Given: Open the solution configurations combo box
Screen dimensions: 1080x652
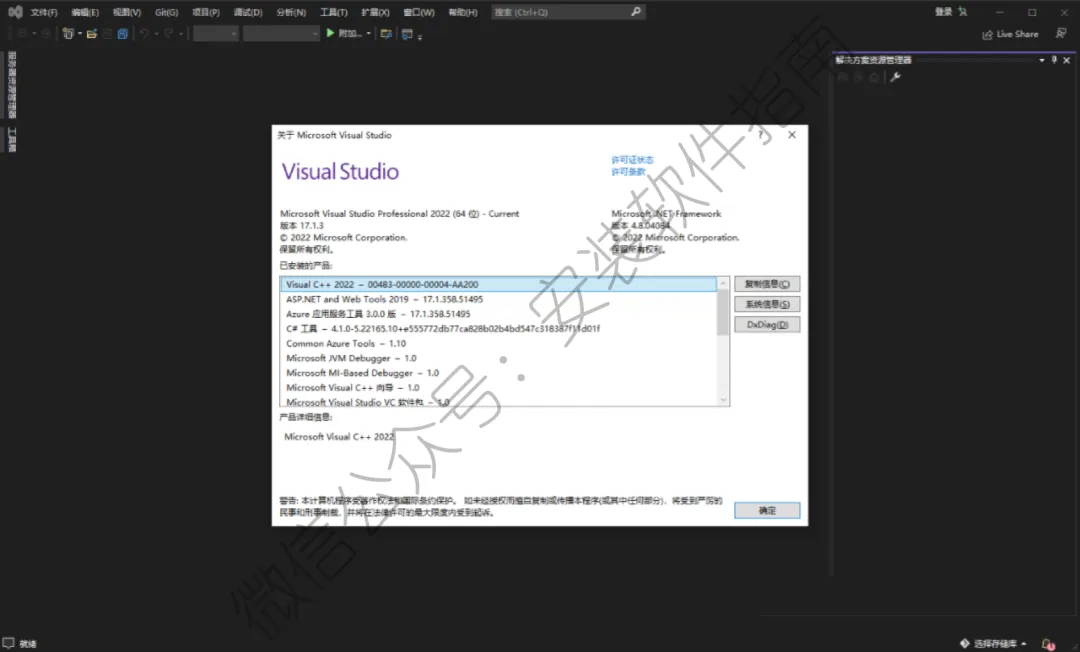Looking at the screenshot, I should 216,33.
